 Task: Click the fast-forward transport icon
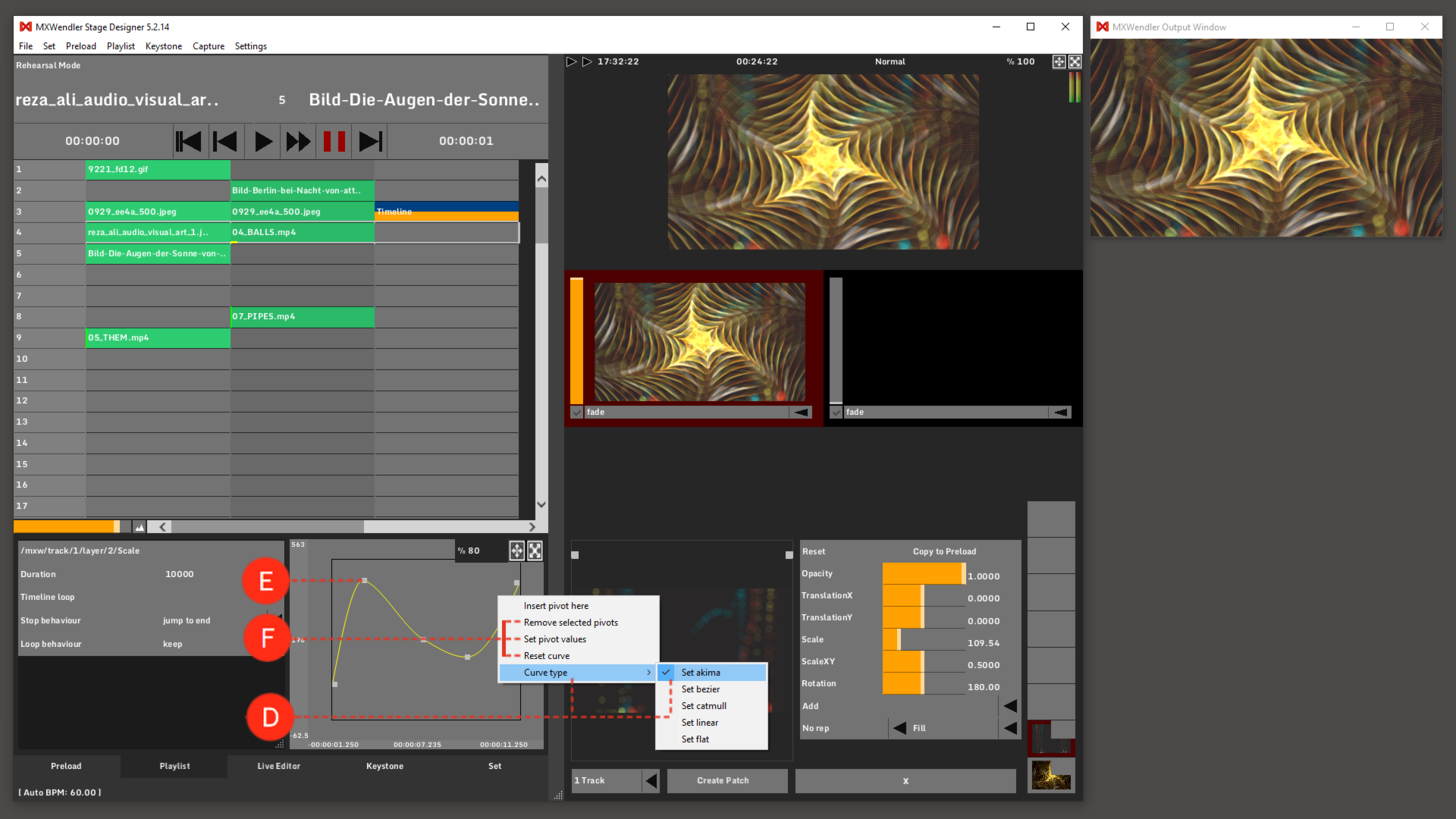297,141
